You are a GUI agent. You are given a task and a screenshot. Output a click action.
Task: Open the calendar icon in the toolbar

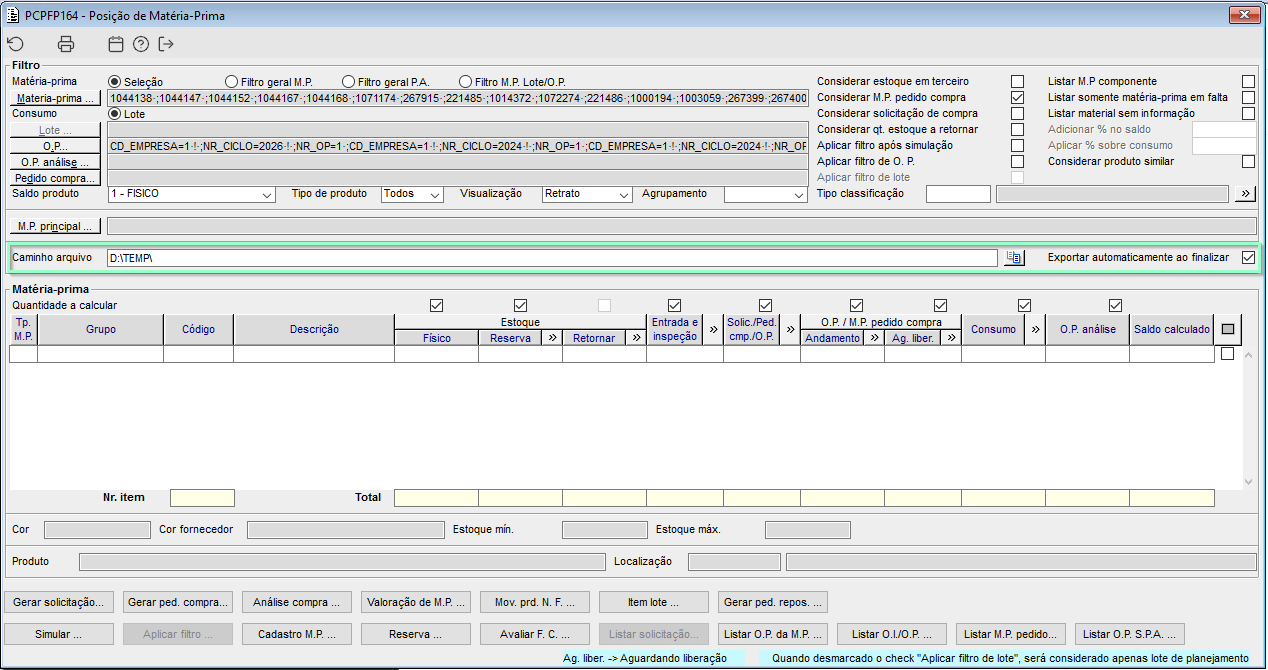tap(116, 44)
